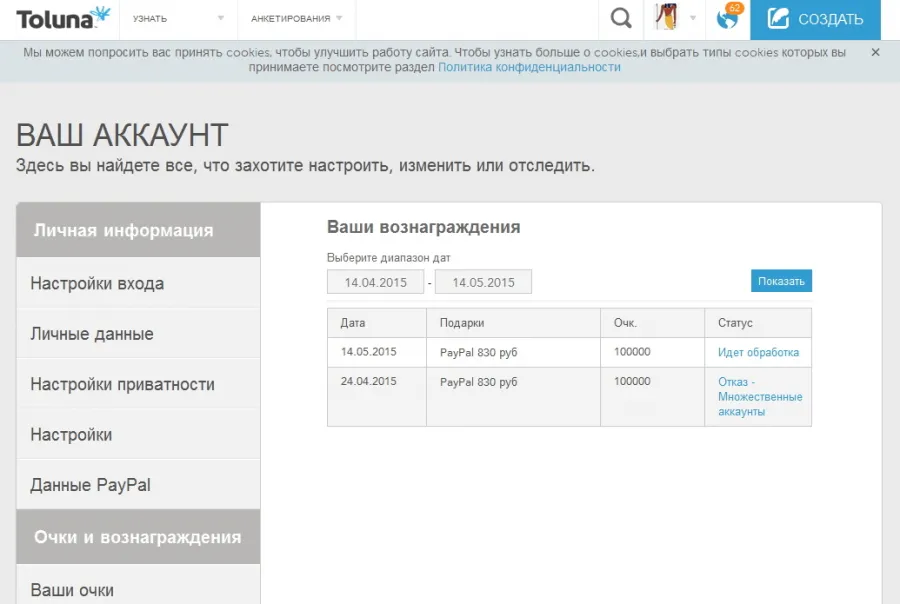Viewport: 900px width, 604px height.
Task: Open Данные PayPal in the sidebar
Action: (x=138, y=485)
